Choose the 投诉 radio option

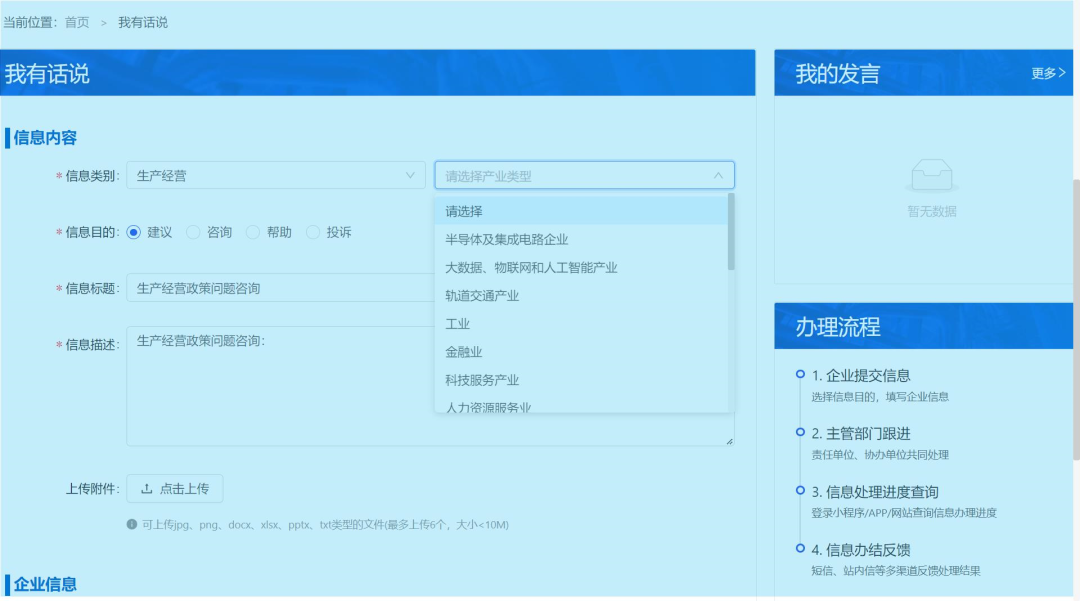coord(313,232)
